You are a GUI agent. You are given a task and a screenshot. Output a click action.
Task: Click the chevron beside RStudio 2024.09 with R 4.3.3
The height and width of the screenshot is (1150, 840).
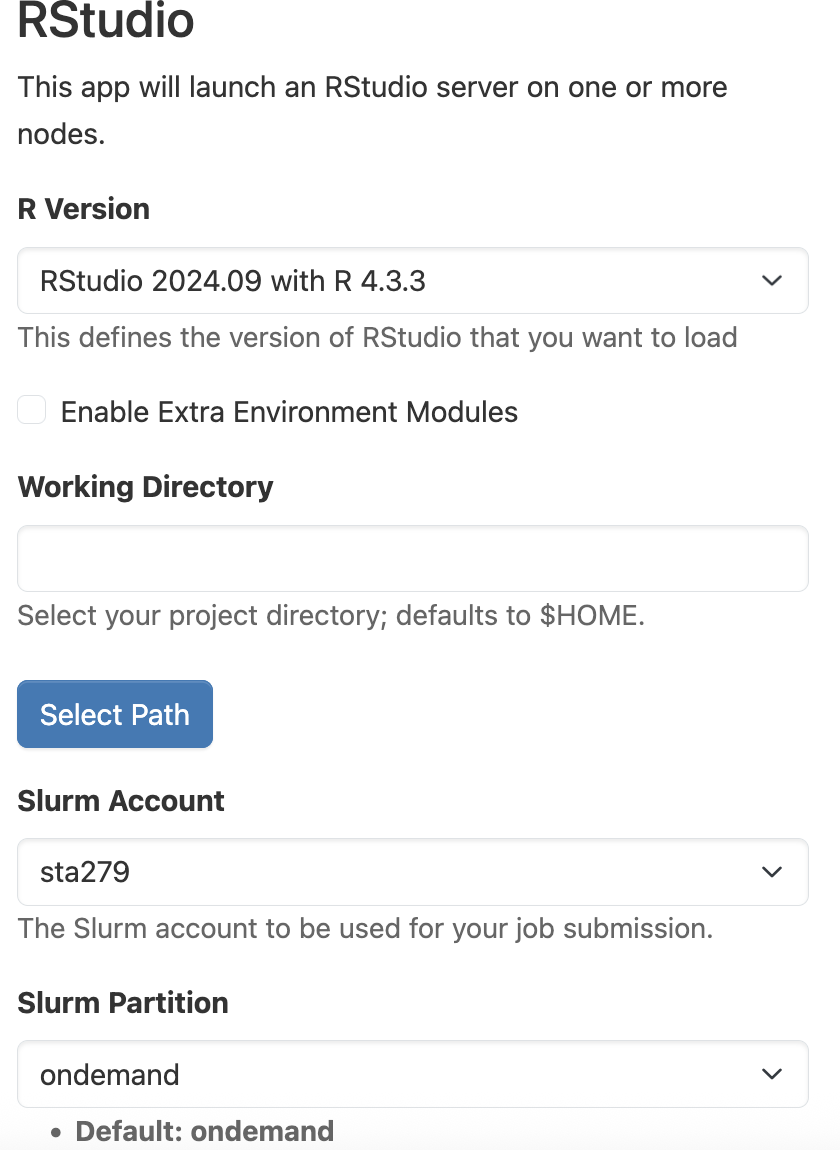coord(772,281)
